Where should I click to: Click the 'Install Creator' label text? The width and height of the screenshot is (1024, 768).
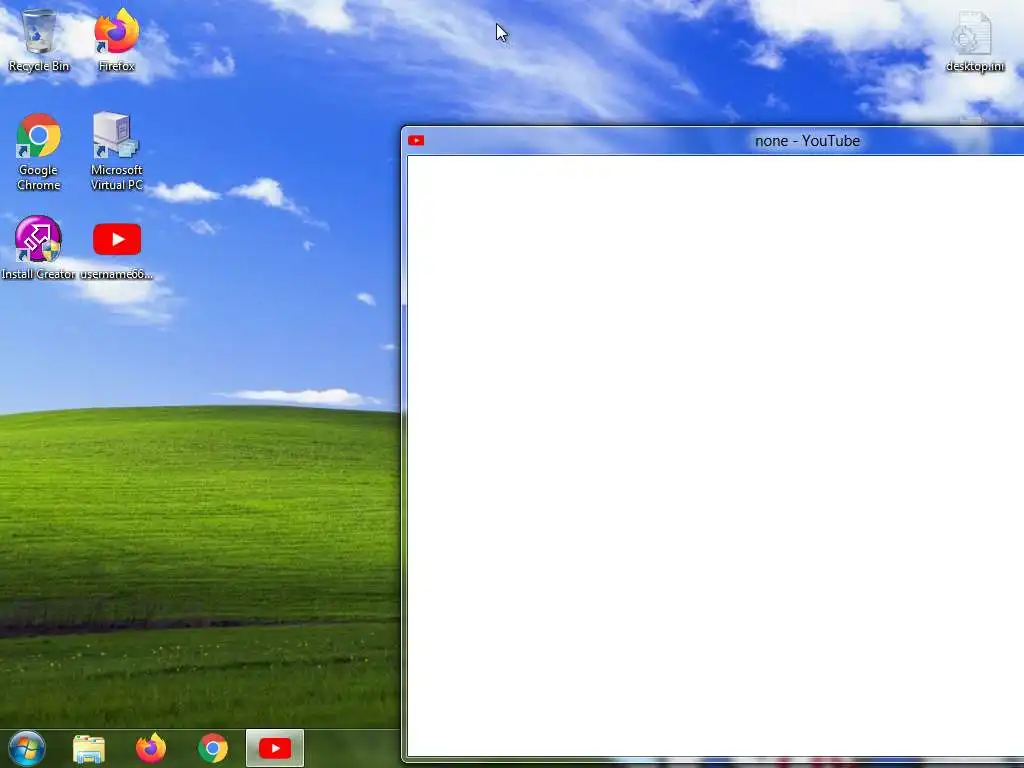pos(39,274)
